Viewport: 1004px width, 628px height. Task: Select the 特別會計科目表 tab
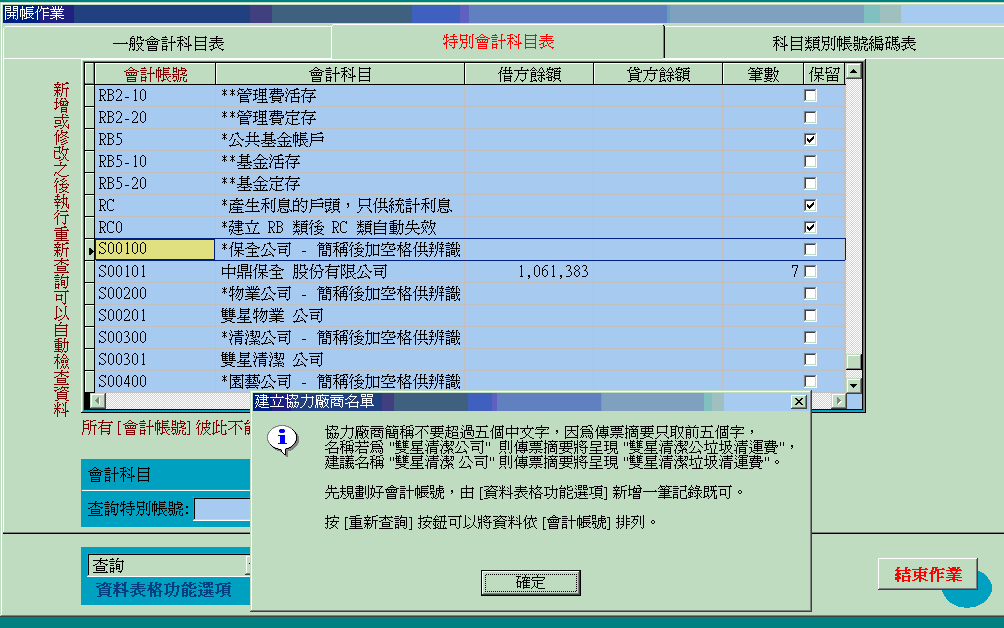[498, 42]
